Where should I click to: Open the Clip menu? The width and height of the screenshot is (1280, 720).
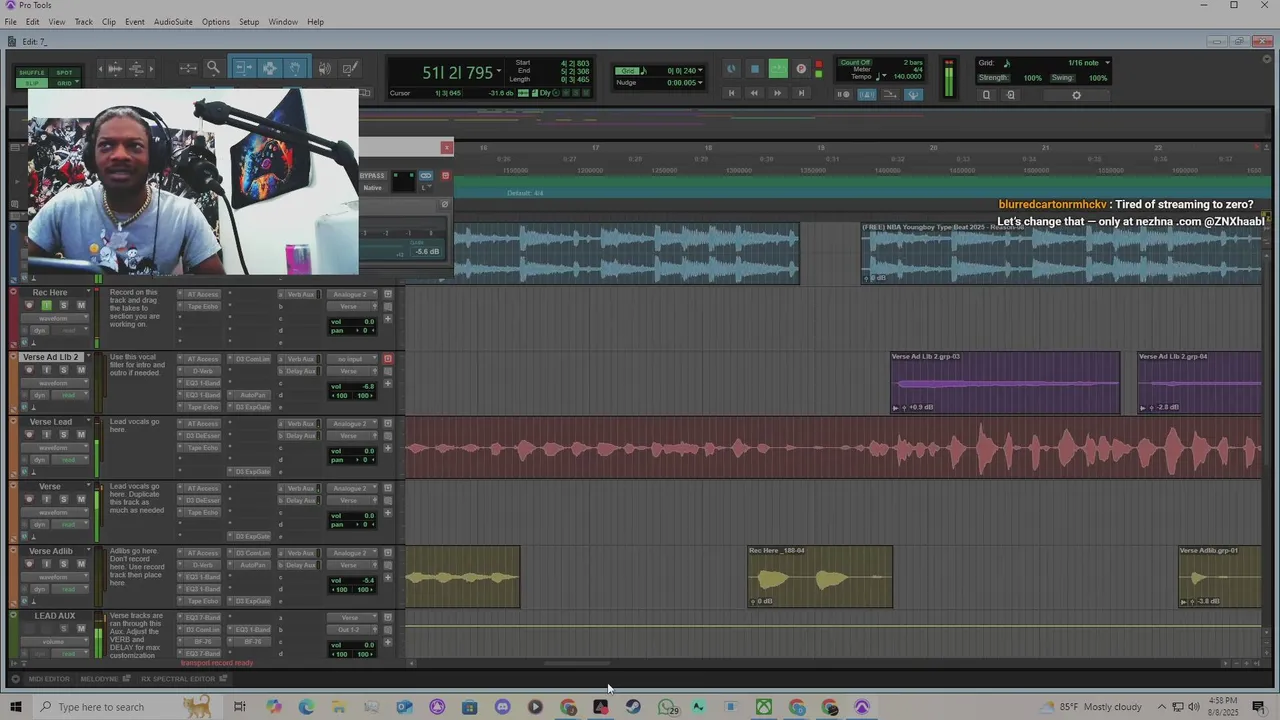point(108,21)
